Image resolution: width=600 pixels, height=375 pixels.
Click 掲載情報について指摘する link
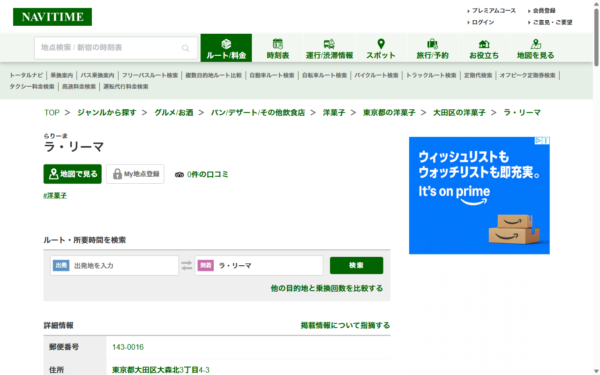point(346,325)
